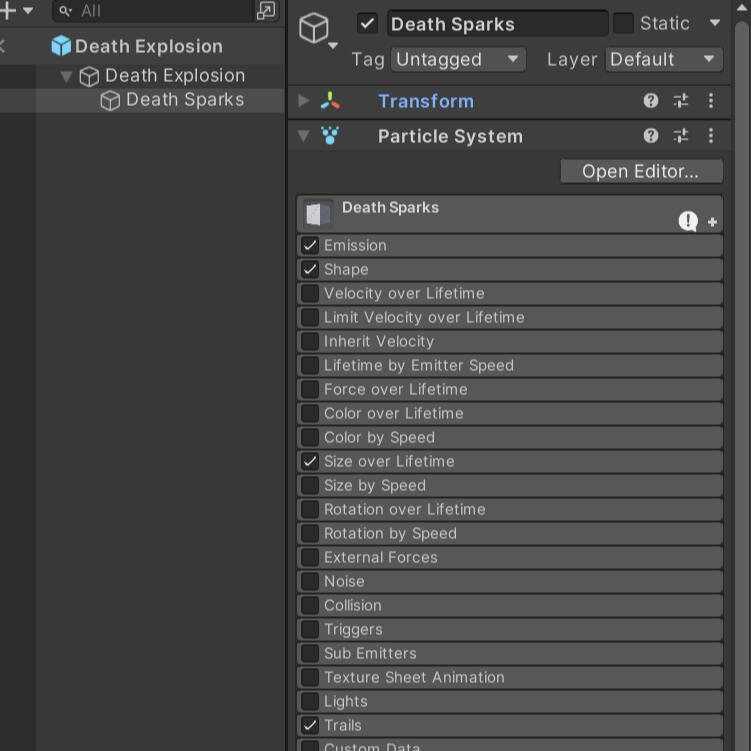The image size is (751, 751).
Task: Enable the Noise module checkbox
Action: [310, 581]
